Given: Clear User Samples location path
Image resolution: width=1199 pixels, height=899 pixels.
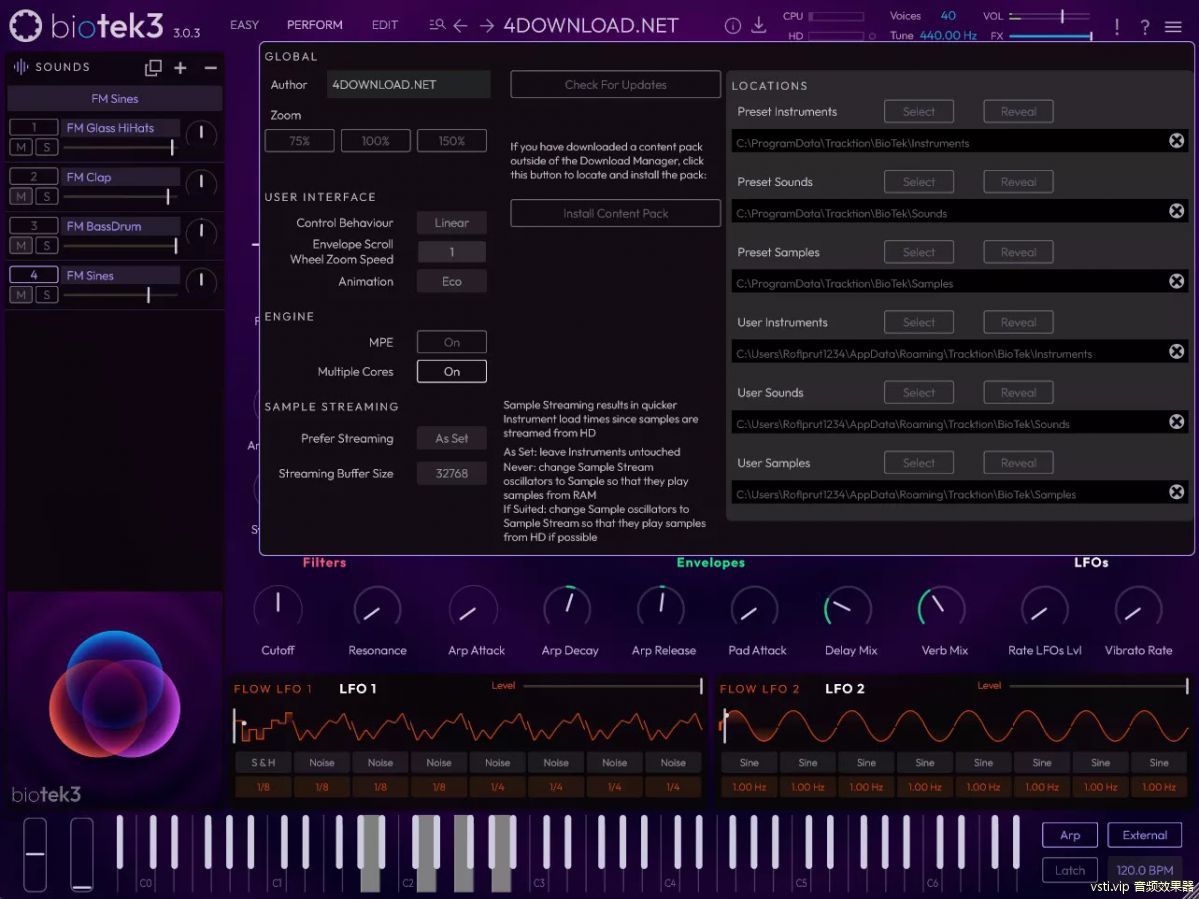Looking at the screenshot, I should click(x=1177, y=492).
